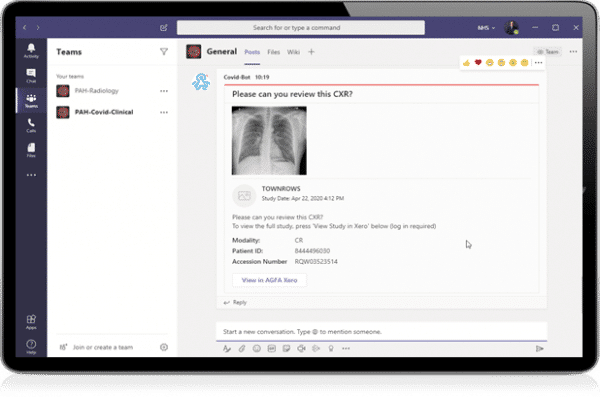Image resolution: width=600 pixels, height=397 pixels.
Task: Start a Meet now video icon
Action: tap(301, 348)
